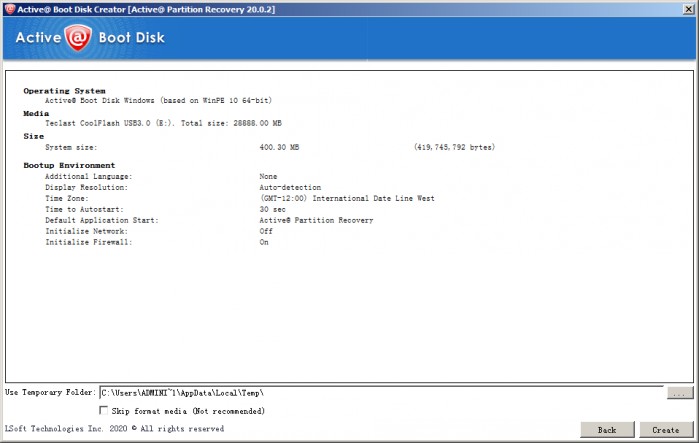Click the 'Boot Disk' banner title text
The width and height of the screenshot is (699, 443).
(x=132, y=38)
